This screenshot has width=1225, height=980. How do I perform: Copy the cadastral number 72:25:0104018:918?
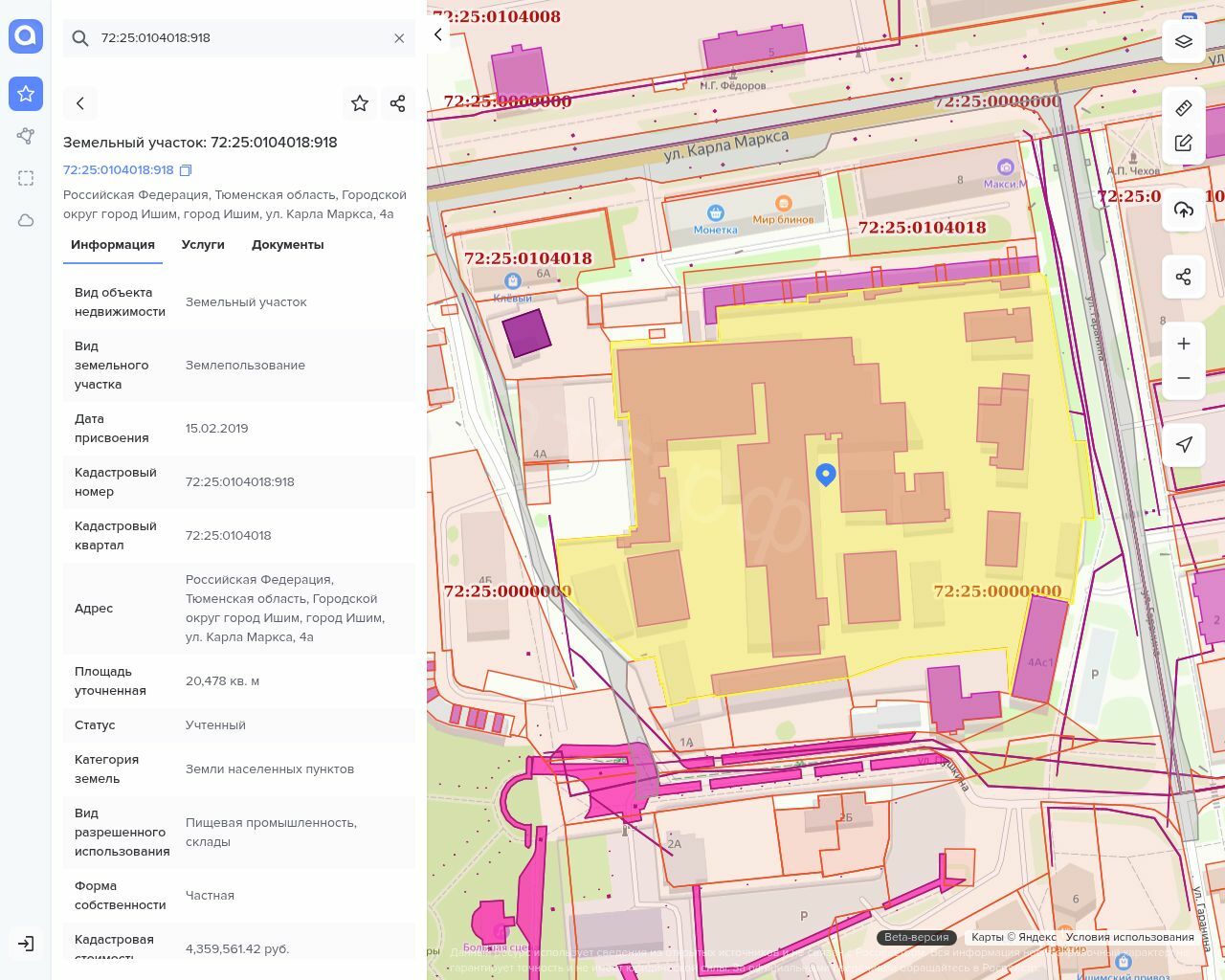pyautogui.click(x=186, y=170)
